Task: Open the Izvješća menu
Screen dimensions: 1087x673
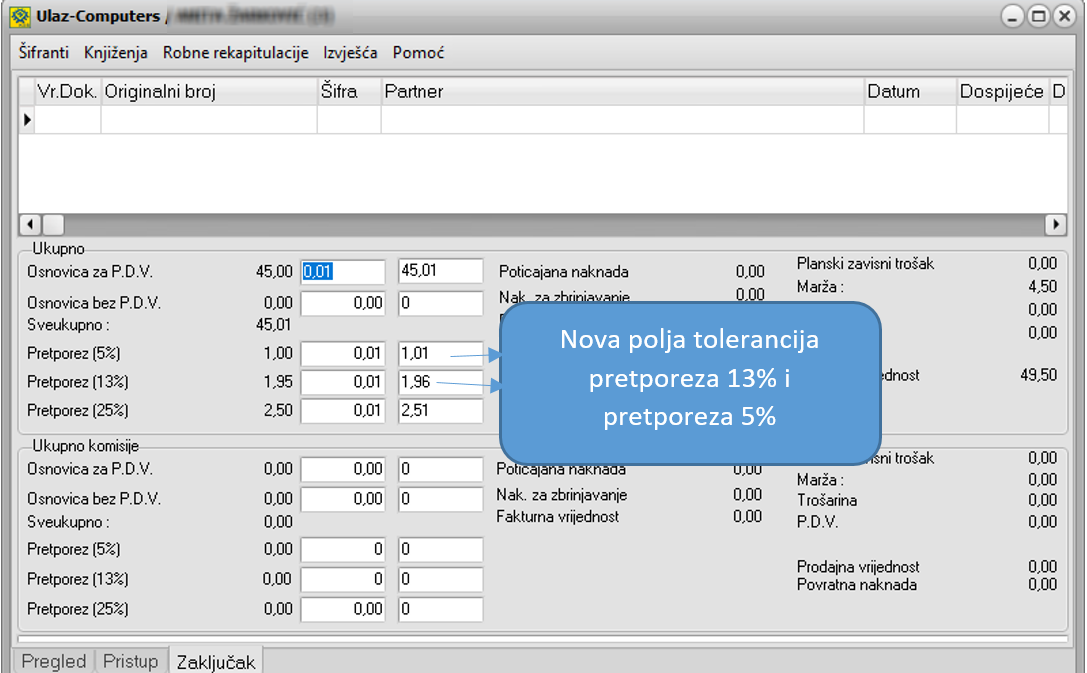Action: tap(350, 53)
